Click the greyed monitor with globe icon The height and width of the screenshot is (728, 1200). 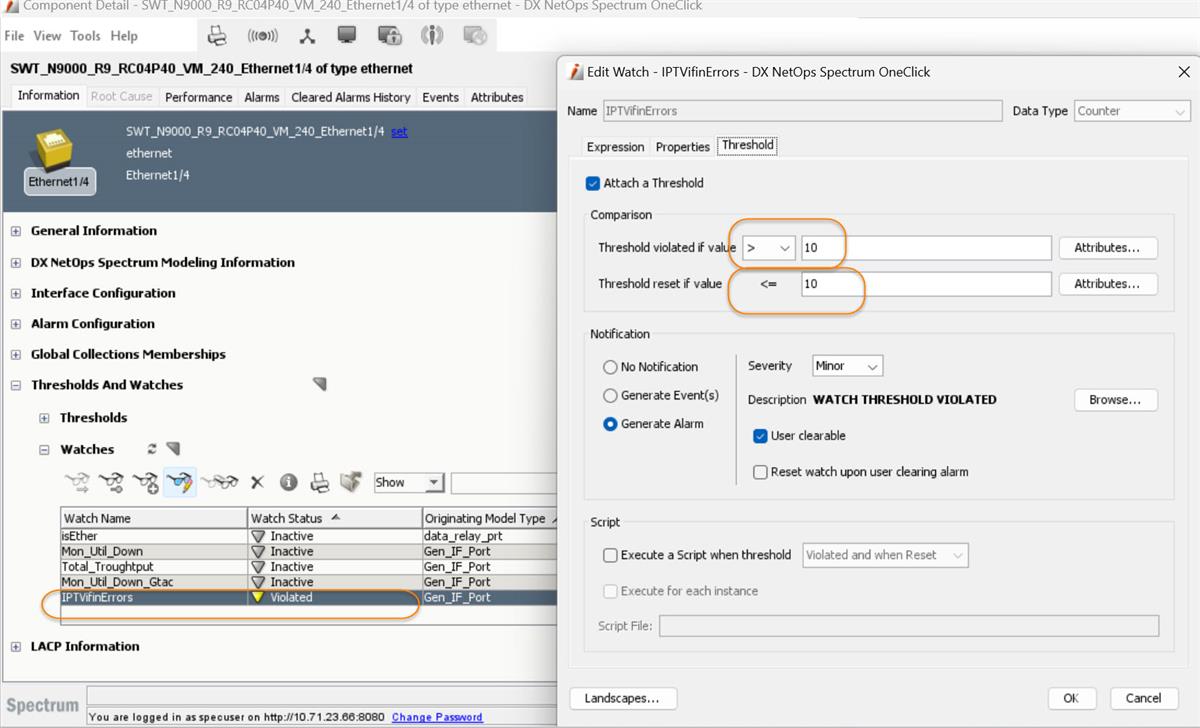(474, 35)
